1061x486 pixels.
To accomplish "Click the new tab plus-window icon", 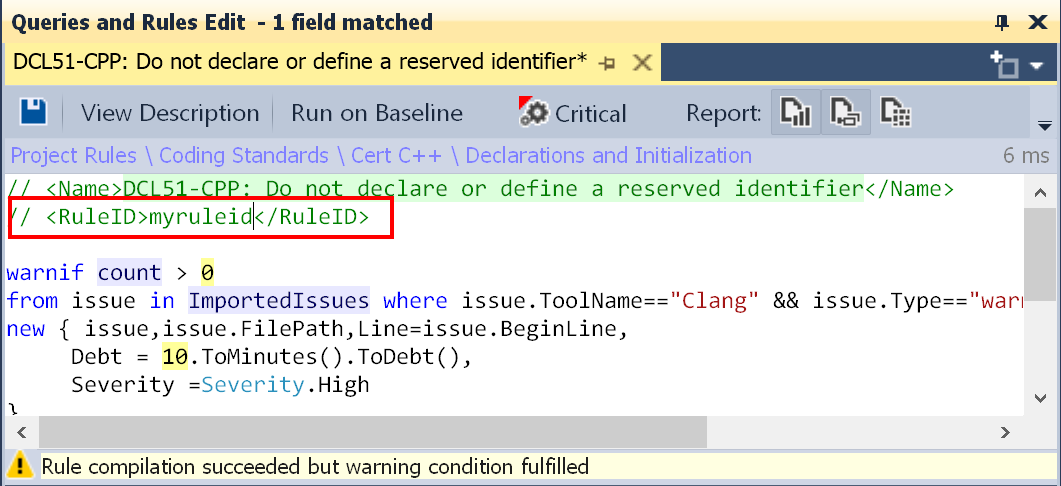I will [x=1003, y=64].
